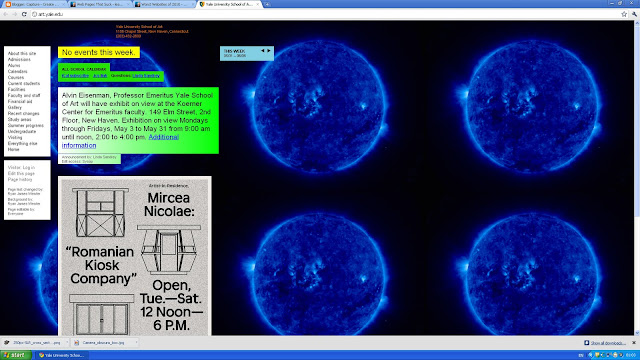The width and height of the screenshot is (640, 360).
Task: Open the Summer programs link
Action: (25, 126)
